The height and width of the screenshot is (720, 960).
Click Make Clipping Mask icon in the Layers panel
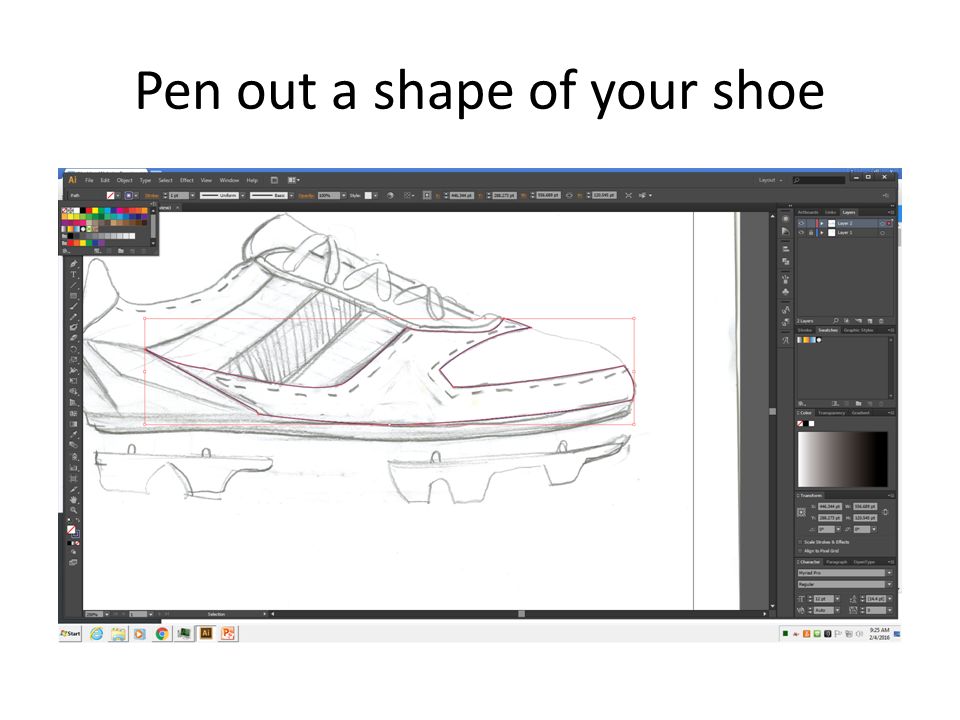[x=847, y=321]
